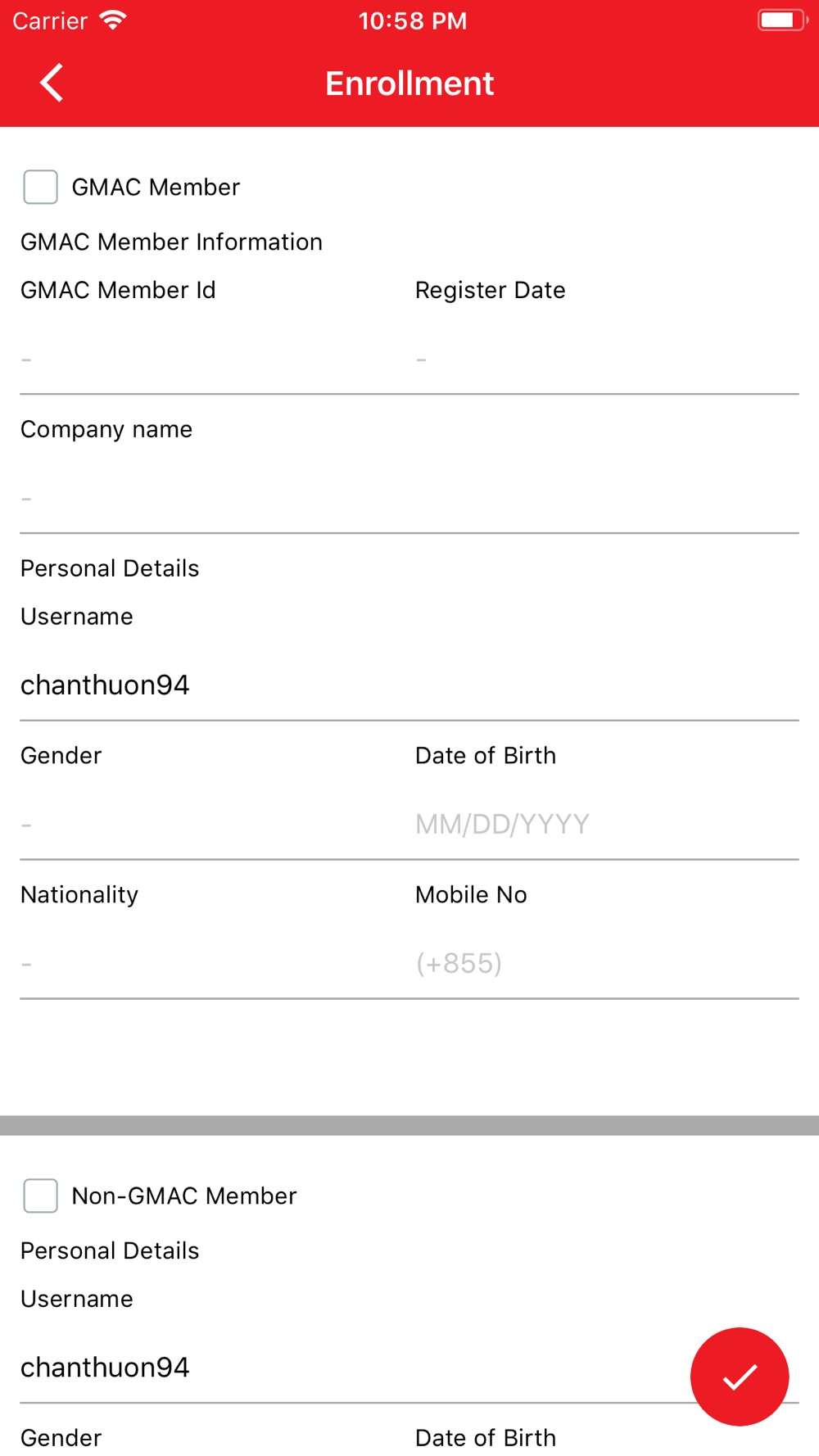This screenshot has height=1456, width=819.
Task: Tap the back arrow icon
Action: [x=52, y=83]
